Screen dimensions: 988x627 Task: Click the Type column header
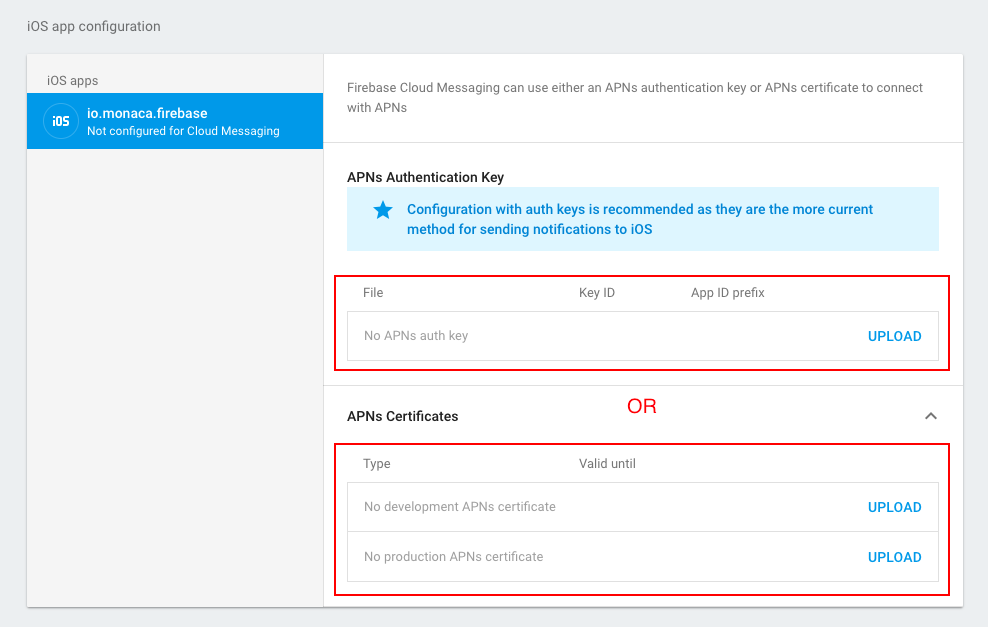tap(376, 464)
